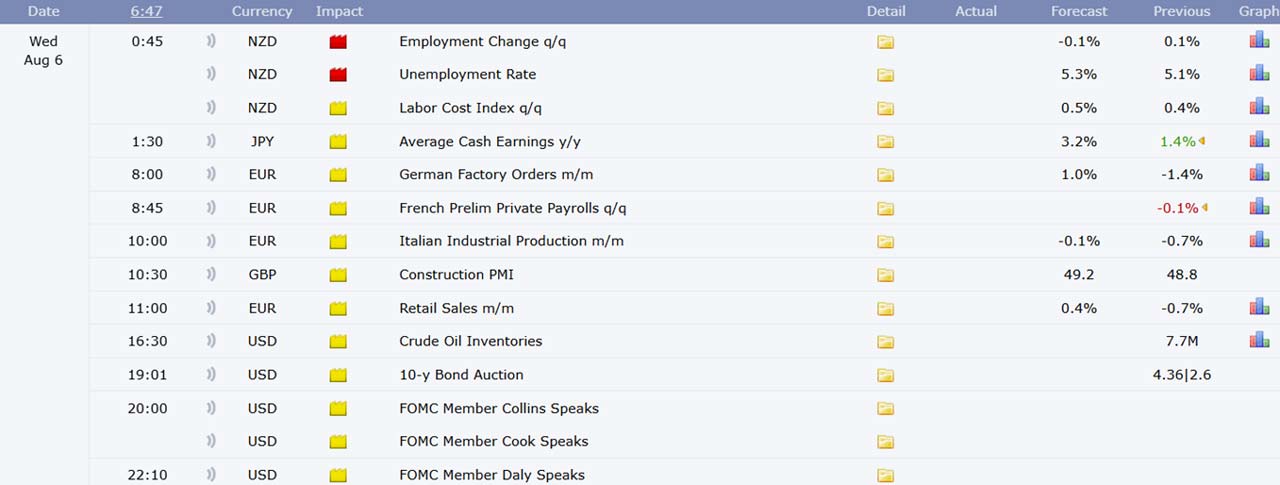View graph for Crude Oil Inventories
Image resolution: width=1280 pixels, height=485 pixels.
pos(1258,341)
